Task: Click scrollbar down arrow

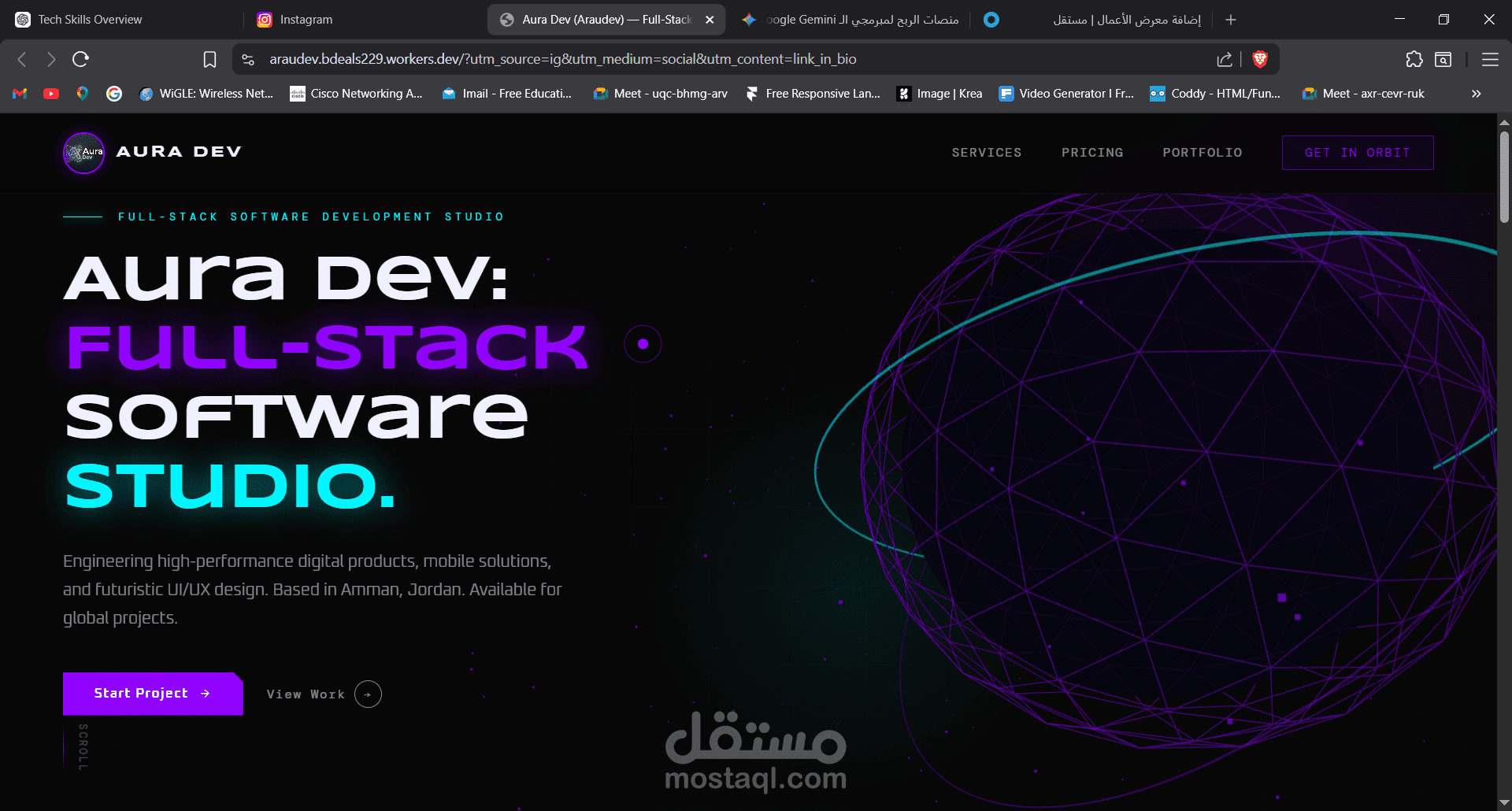Action: click(1504, 803)
